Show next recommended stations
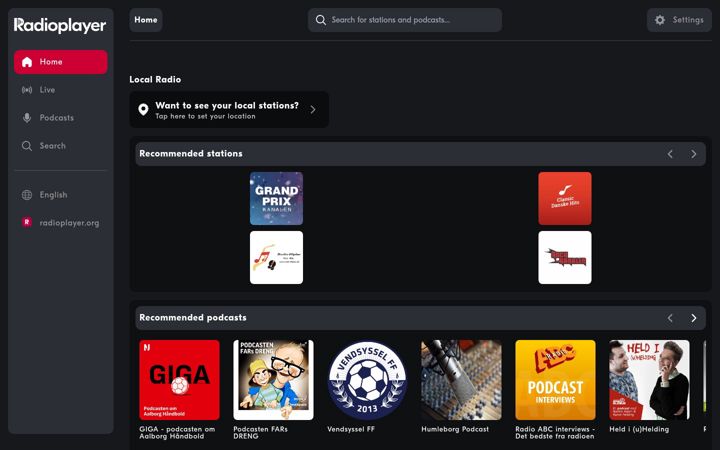This screenshot has width=720, height=450. coord(693,154)
